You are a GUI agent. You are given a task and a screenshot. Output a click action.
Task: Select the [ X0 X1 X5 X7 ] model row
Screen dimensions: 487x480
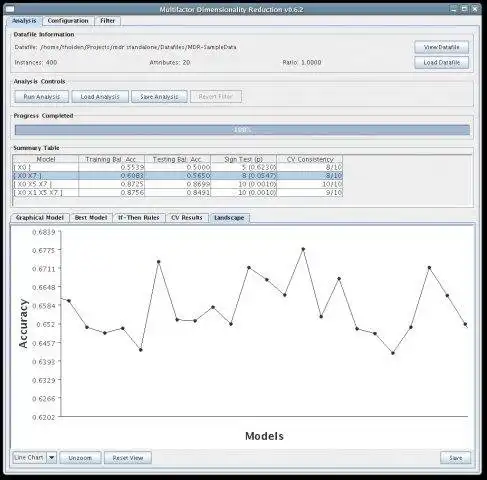tap(178, 192)
